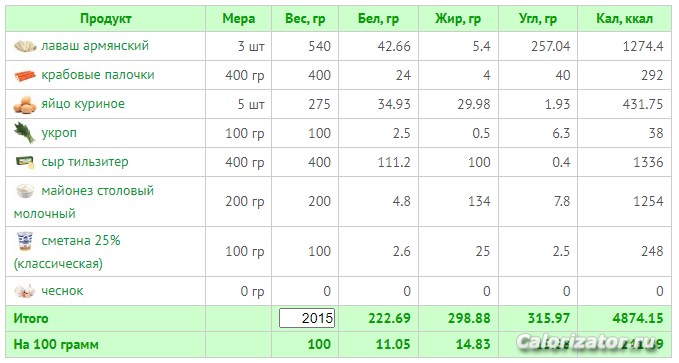Focus the total weight field showing 2015
The image size is (679, 363).
coord(307,318)
